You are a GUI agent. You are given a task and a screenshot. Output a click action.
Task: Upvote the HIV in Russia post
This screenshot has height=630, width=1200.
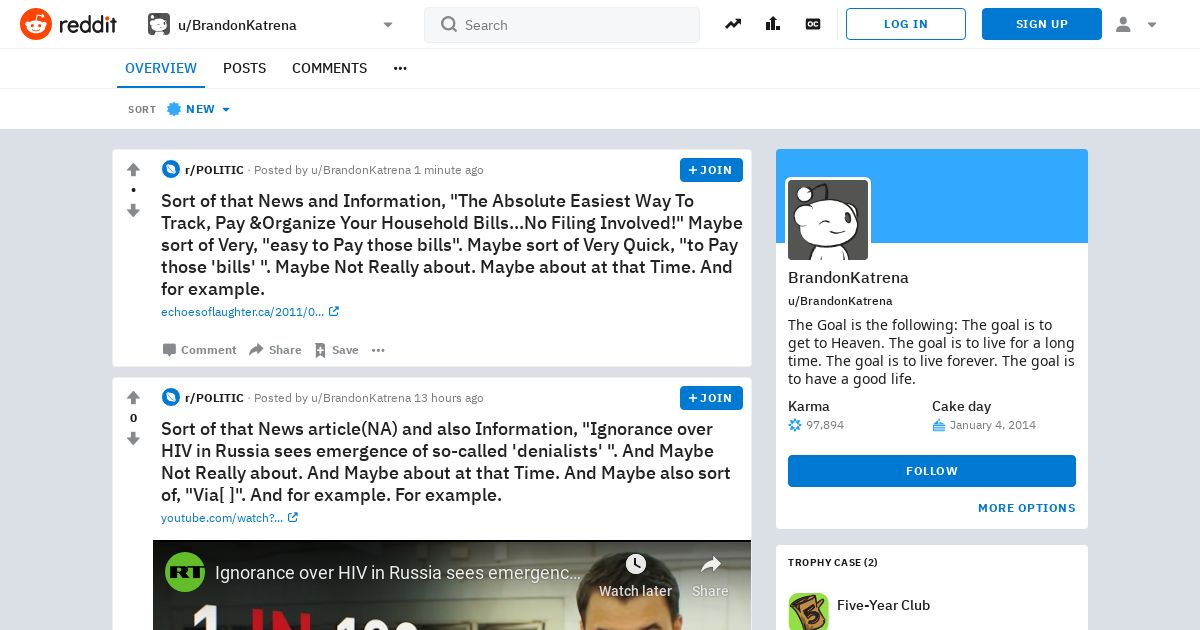click(133, 398)
